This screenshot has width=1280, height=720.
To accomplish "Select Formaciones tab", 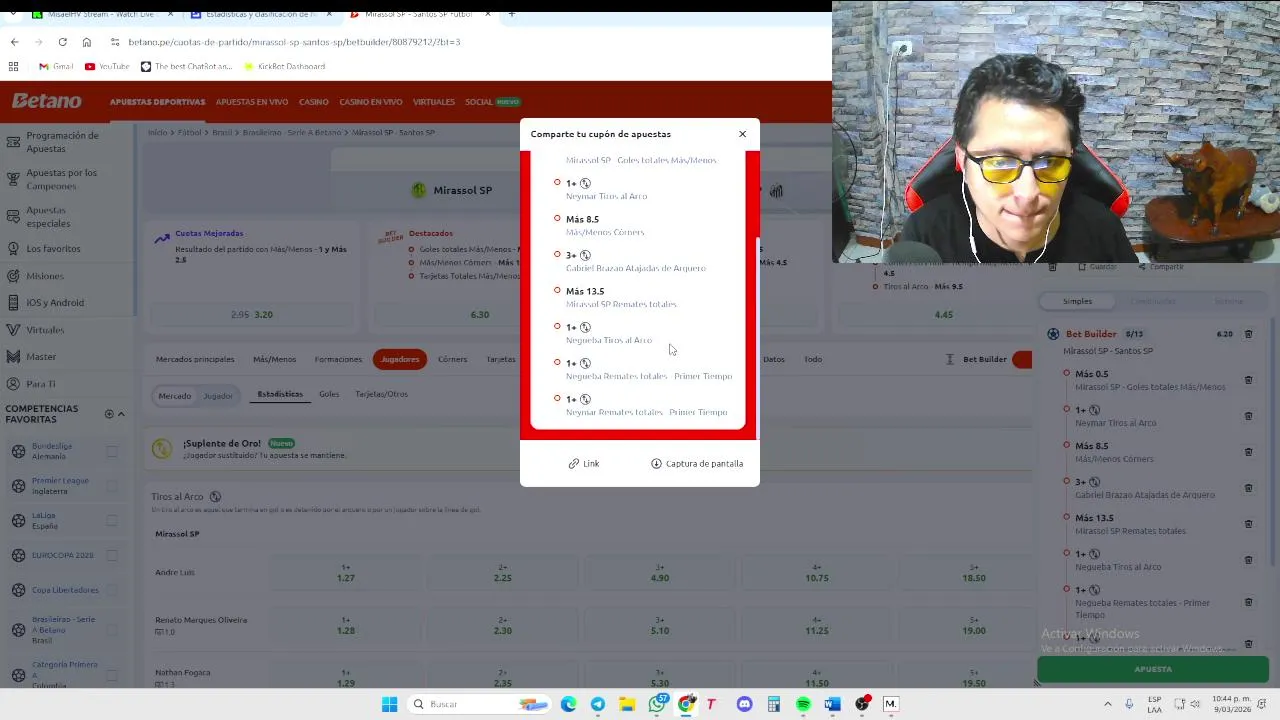I will (338, 359).
